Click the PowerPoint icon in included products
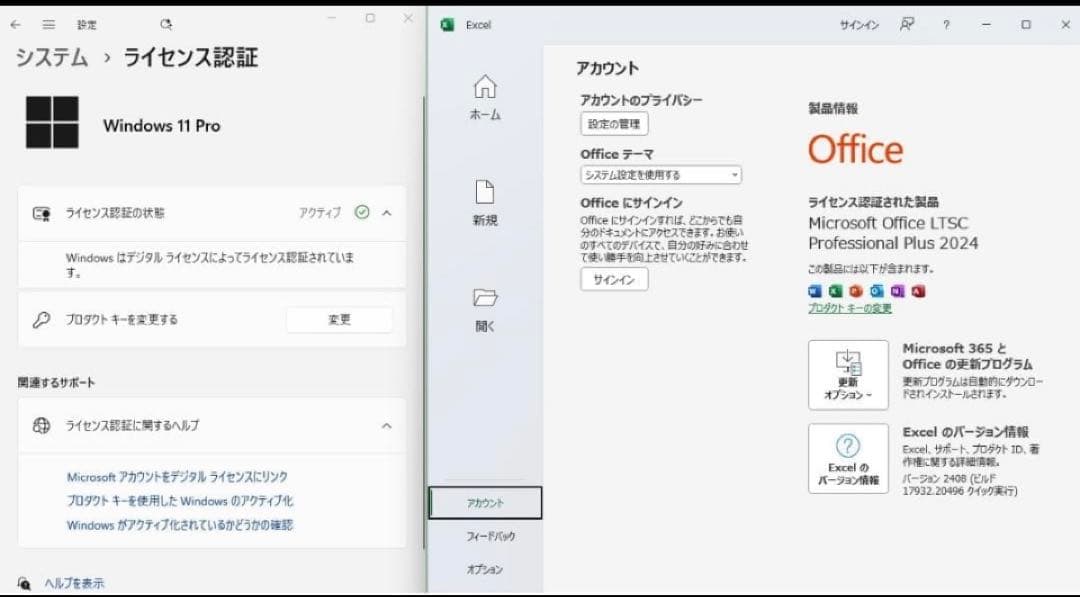The image size is (1080, 597). tap(856, 291)
